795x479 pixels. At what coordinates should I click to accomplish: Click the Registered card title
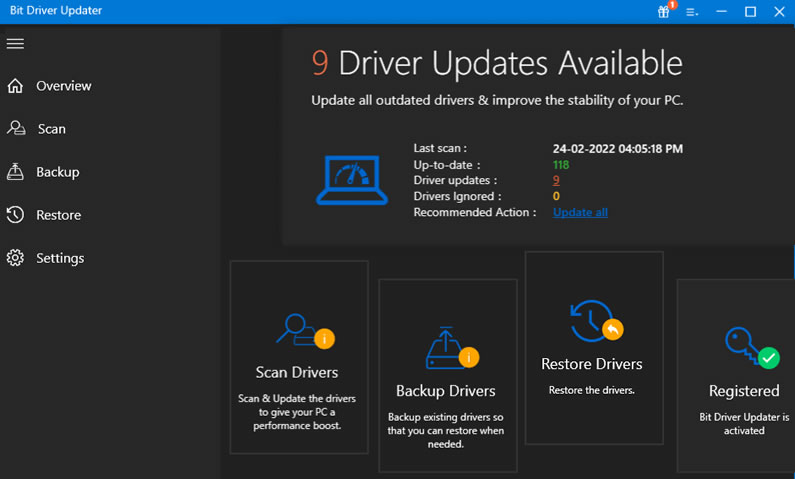[744, 391]
